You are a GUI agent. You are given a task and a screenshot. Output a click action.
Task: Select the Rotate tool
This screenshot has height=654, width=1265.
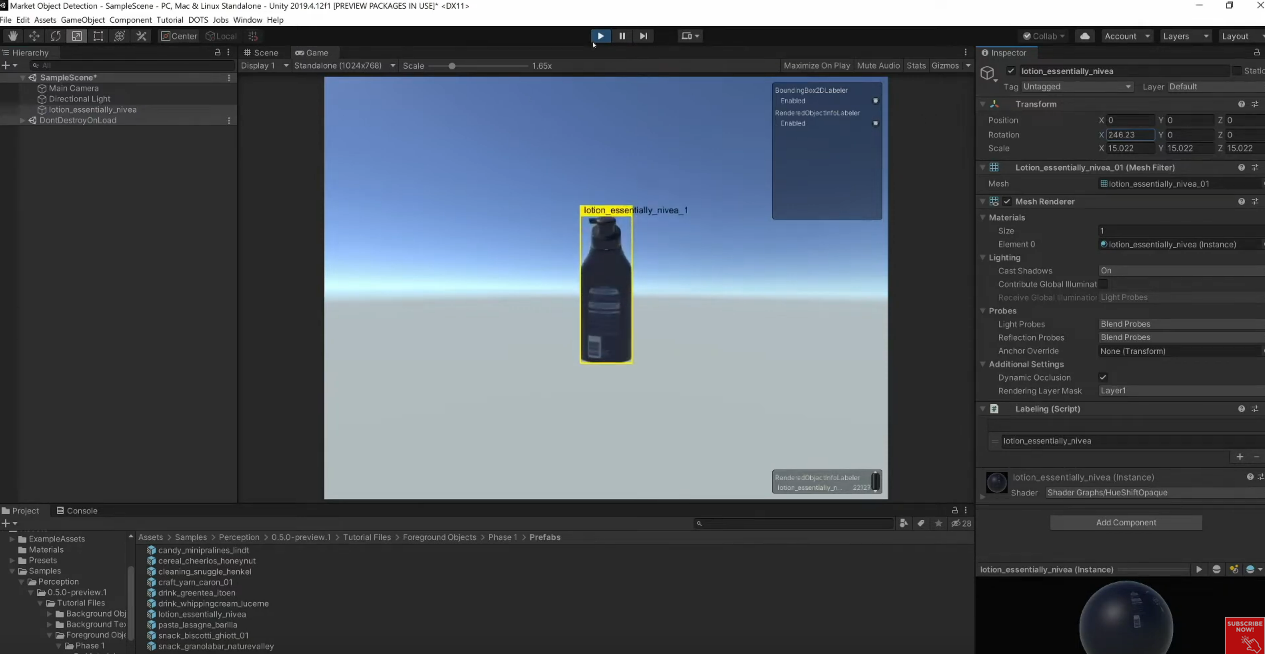[56, 36]
